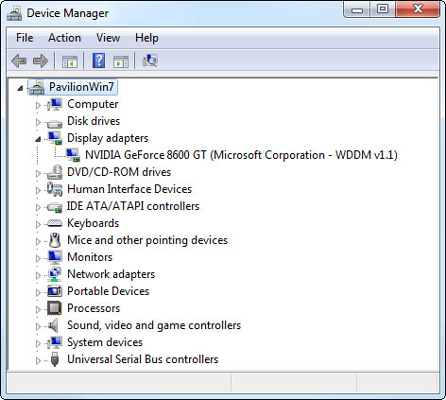Open the Help menu
The height and width of the screenshot is (400, 446).
pyautogui.click(x=147, y=38)
